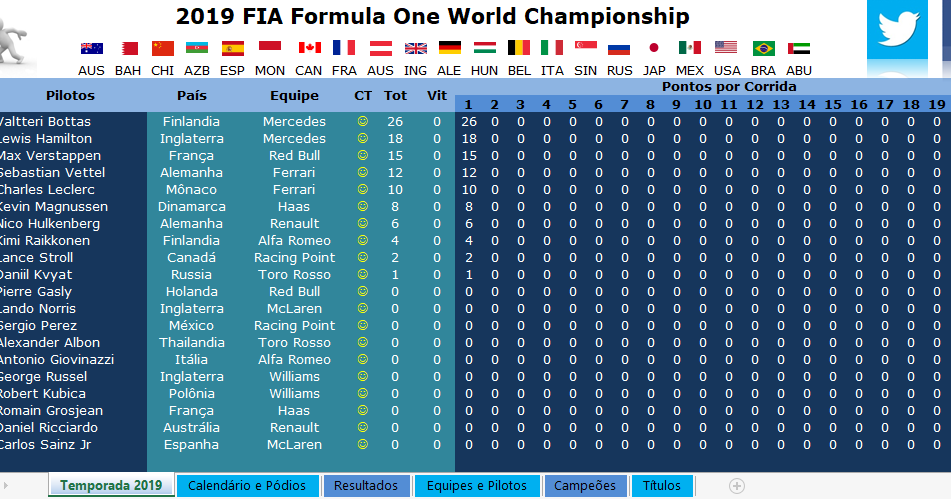This screenshot has height=499, width=951.
Task: Switch to Calendário e Pódios sheet tab
Action: point(247,486)
